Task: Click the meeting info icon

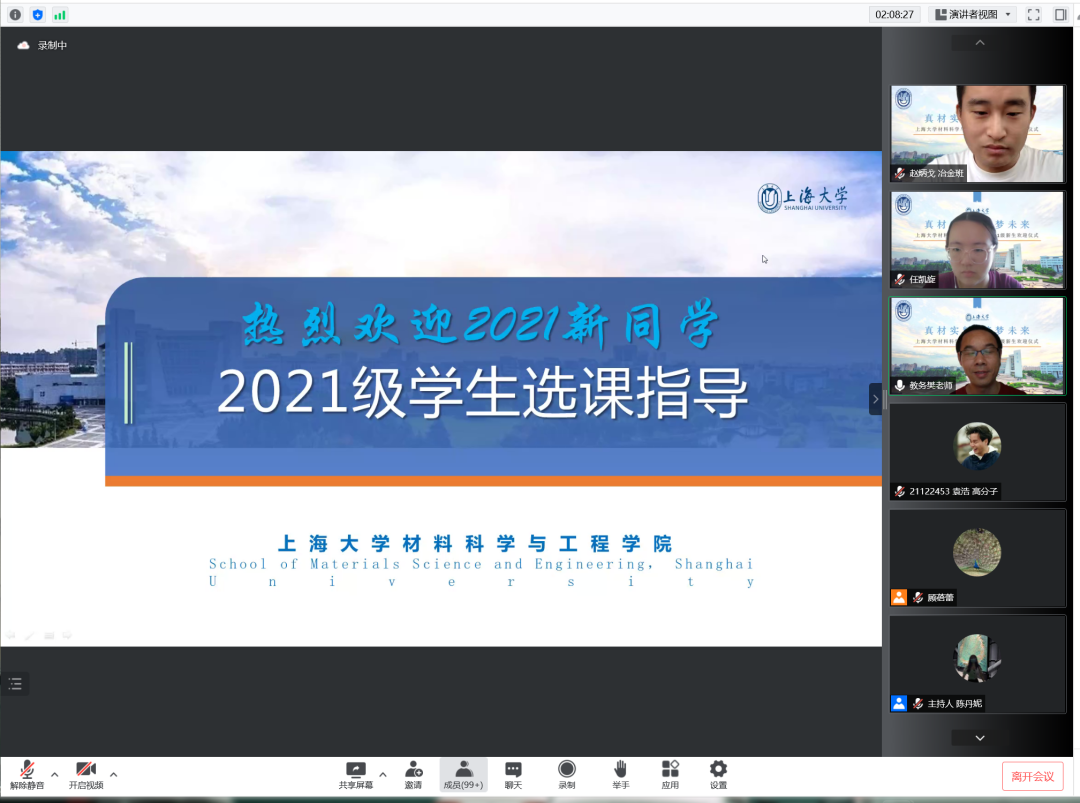Action: (x=15, y=14)
